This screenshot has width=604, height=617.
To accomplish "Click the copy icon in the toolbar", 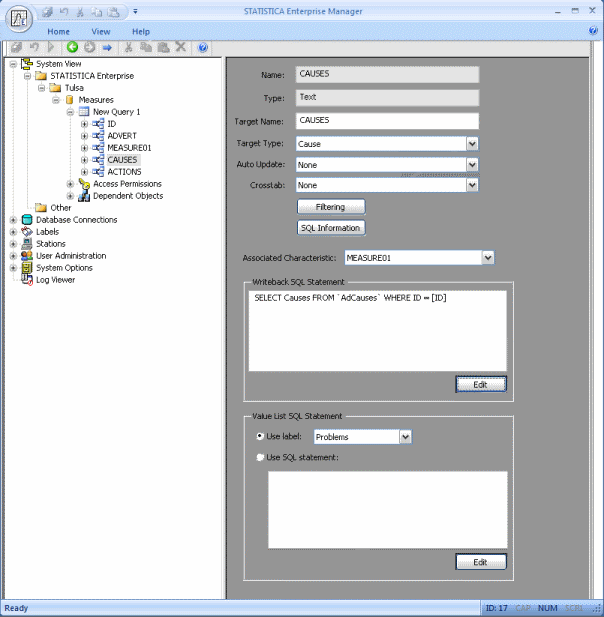I will 146,47.
